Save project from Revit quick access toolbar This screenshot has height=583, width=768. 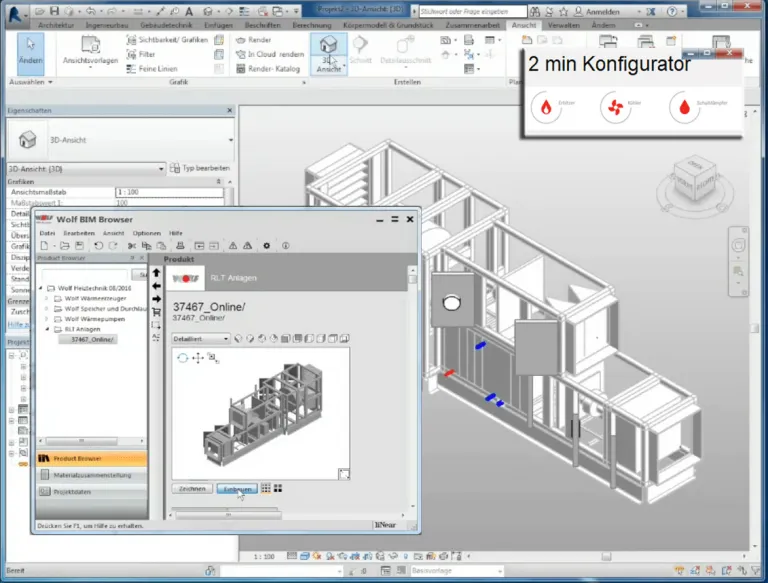[x=54, y=11]
